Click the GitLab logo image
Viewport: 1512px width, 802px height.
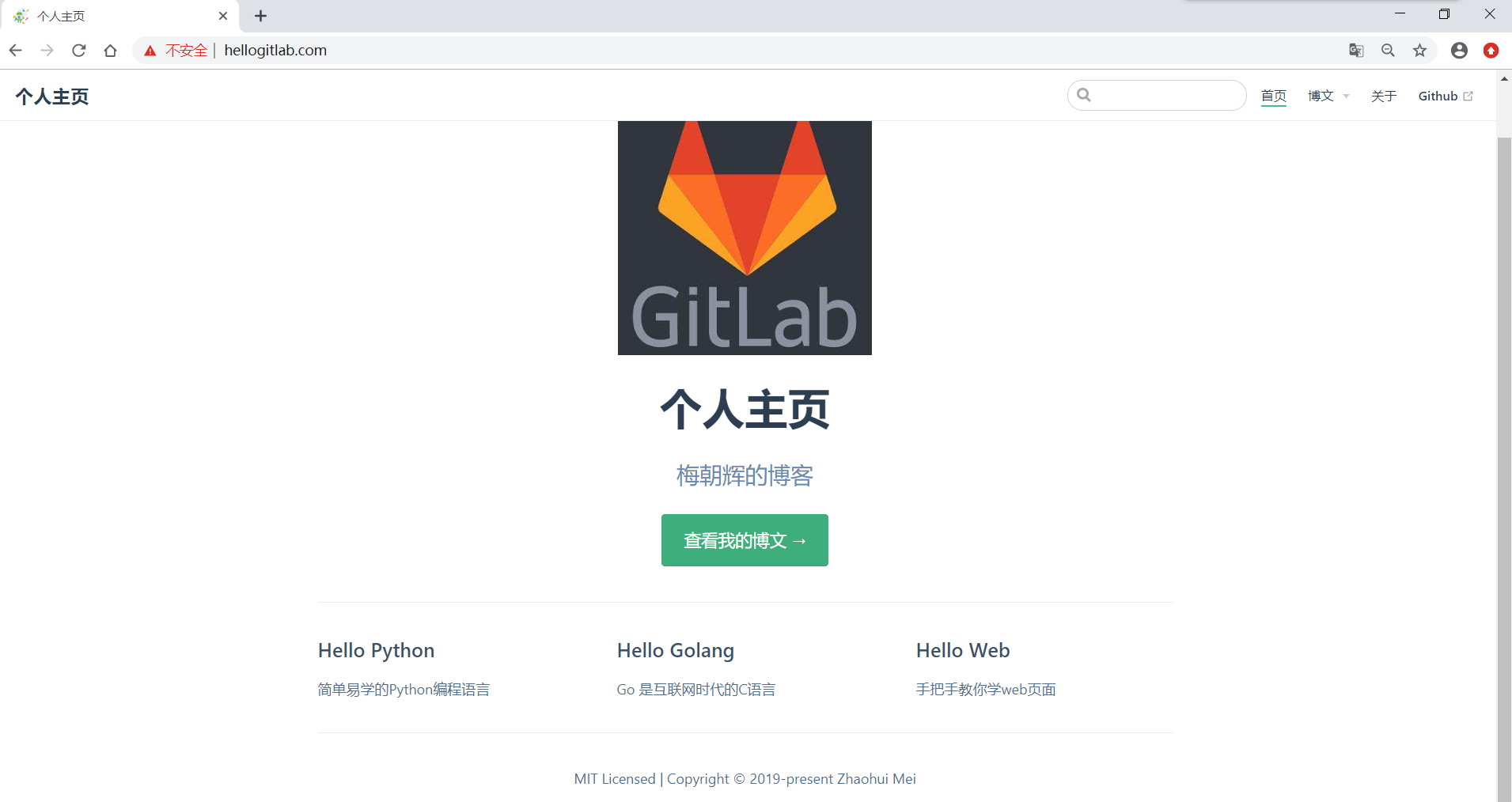click(745, 238)
